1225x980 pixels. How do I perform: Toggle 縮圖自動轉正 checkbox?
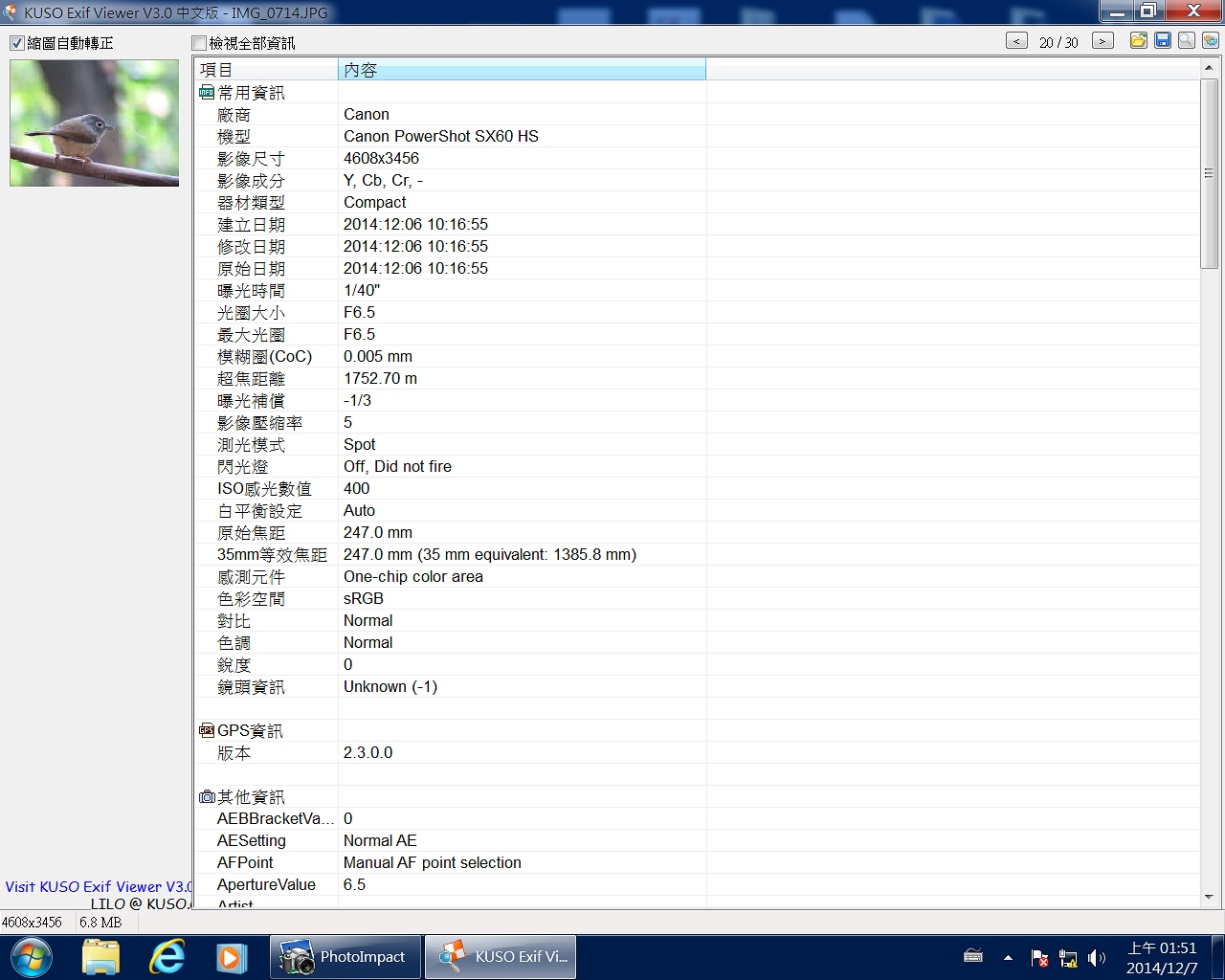(17, 43)
